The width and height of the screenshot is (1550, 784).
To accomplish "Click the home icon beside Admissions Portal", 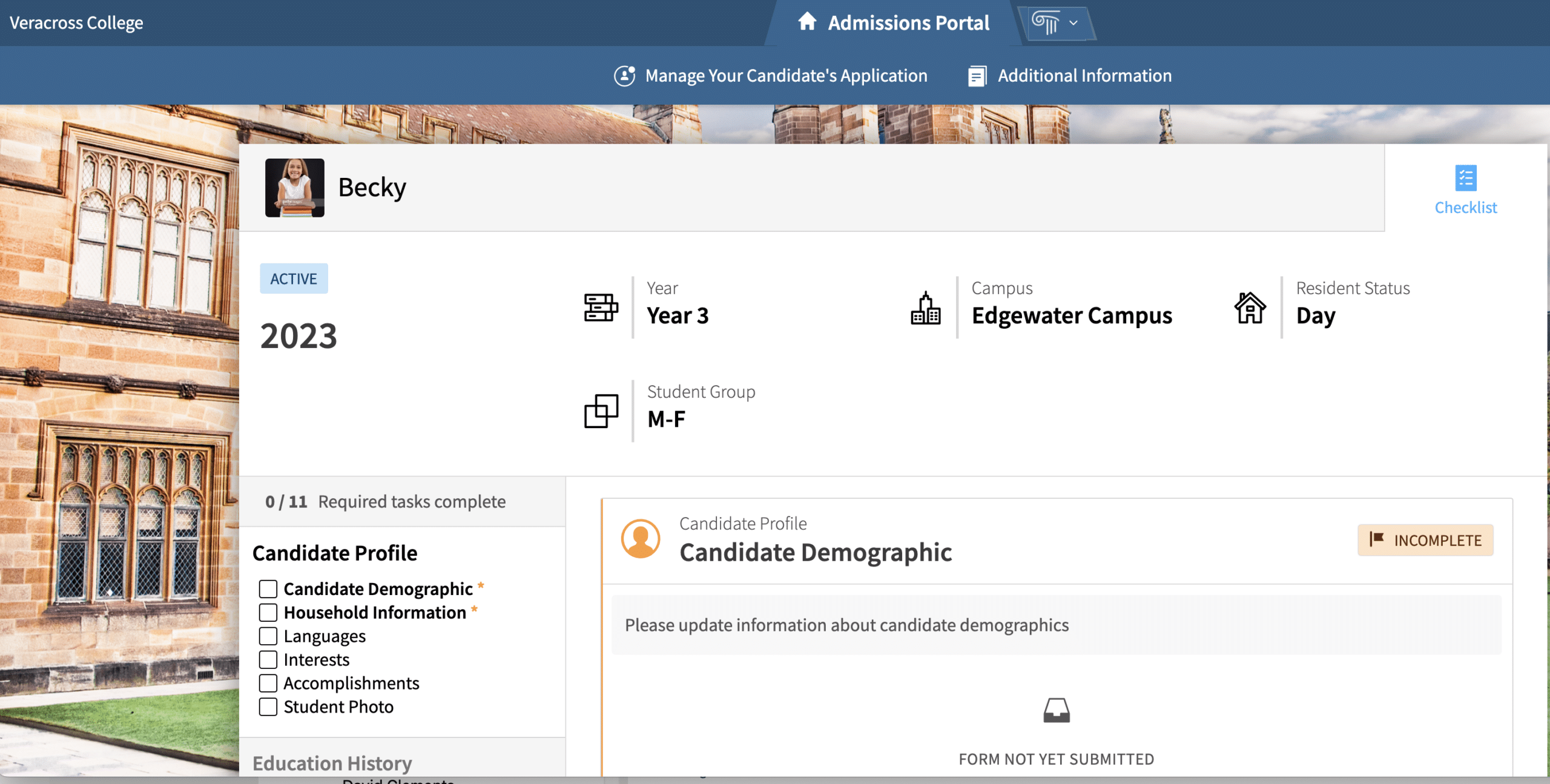I will click(x=806, y=22).
